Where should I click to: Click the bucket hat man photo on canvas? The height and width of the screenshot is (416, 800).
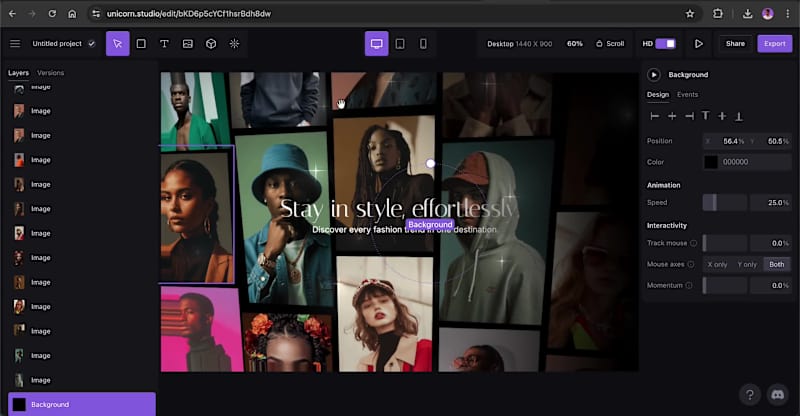coord(283,219)
